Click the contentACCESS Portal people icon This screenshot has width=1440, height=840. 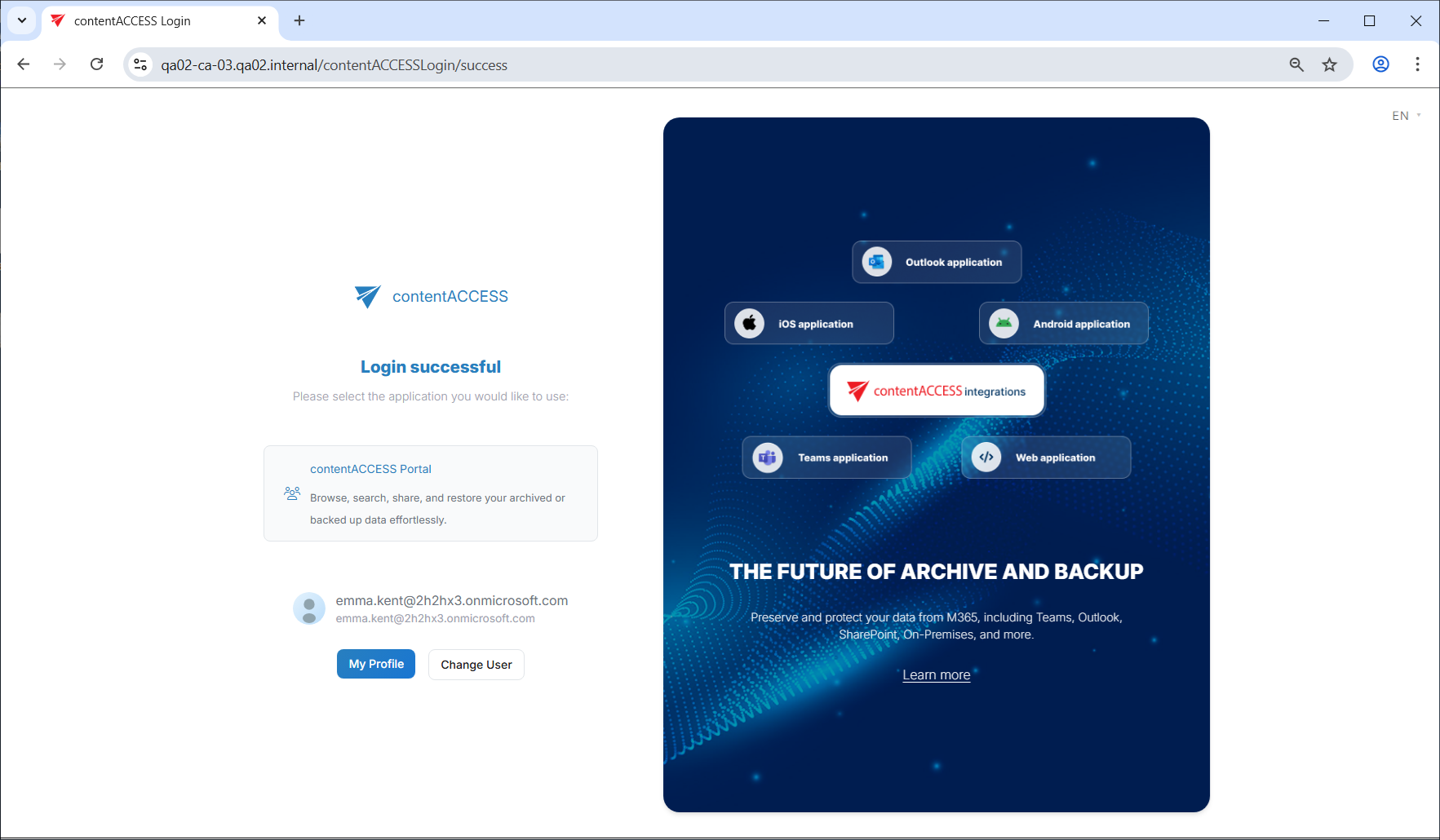pos(292,493)
